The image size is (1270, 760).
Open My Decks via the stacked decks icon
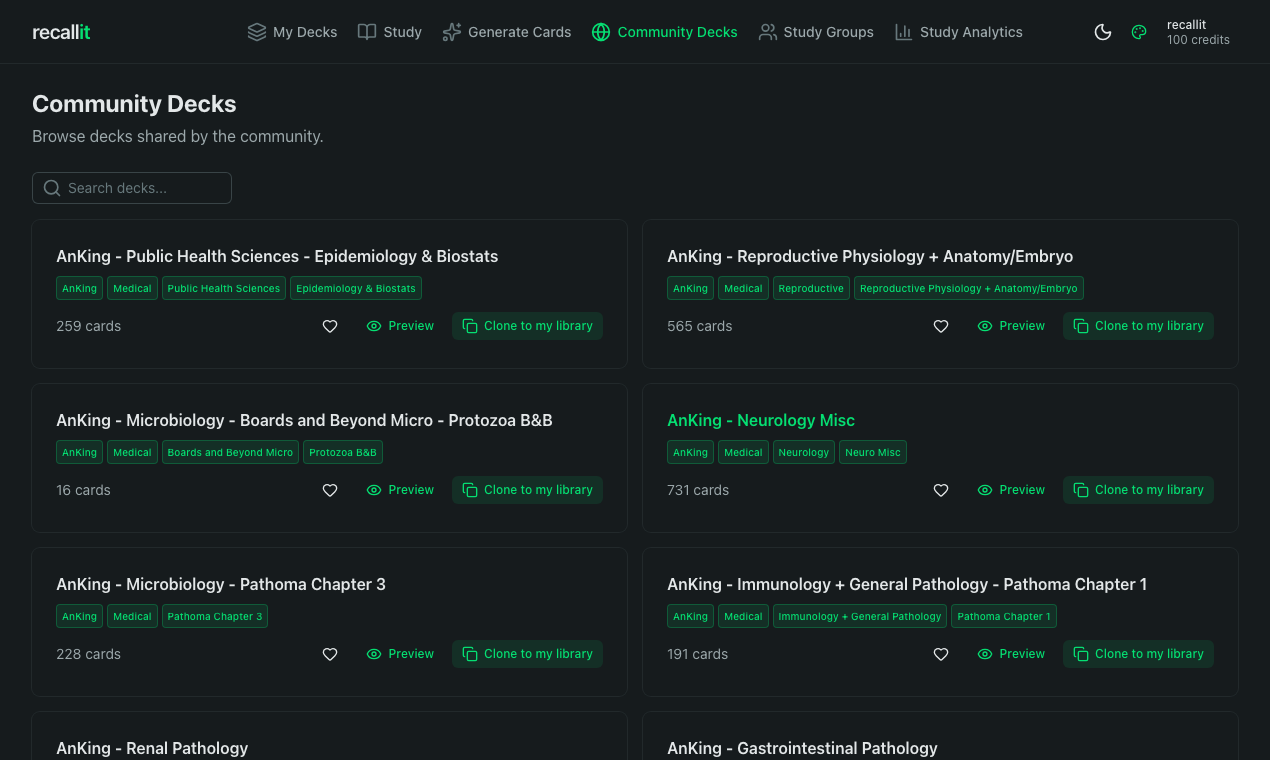[257, 31]
